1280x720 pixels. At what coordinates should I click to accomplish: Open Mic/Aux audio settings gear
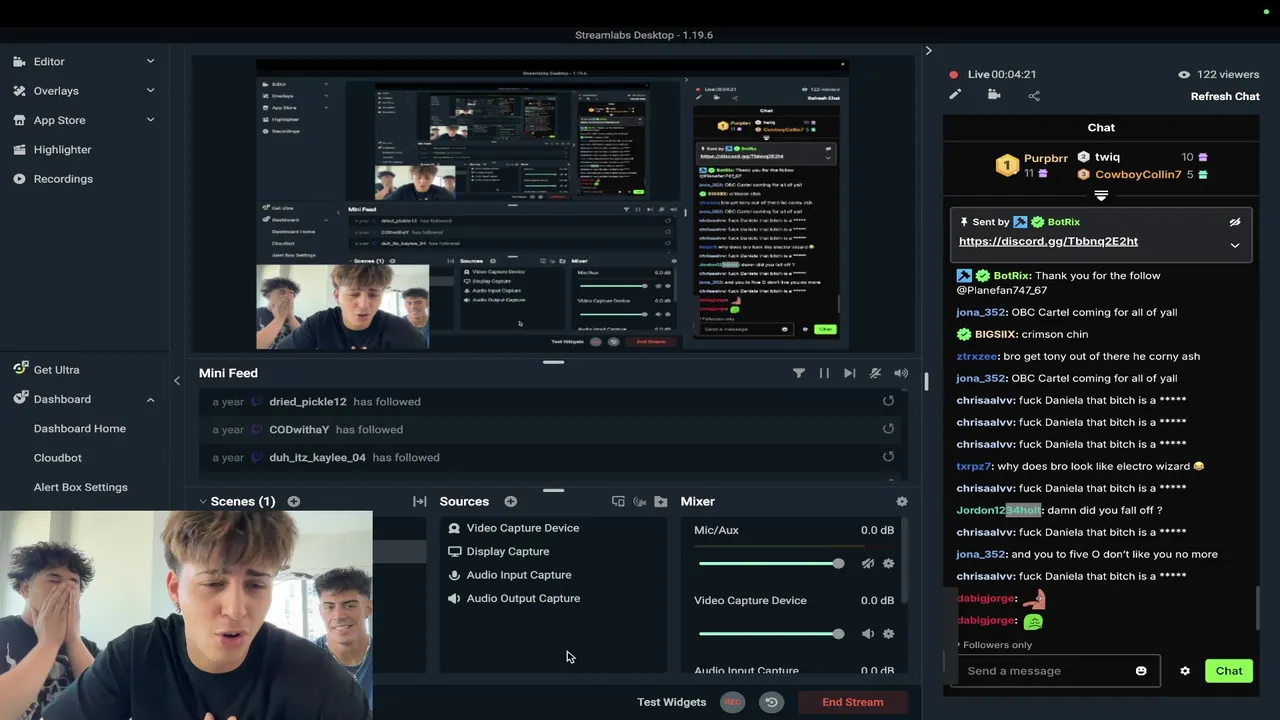coord(888,563)
